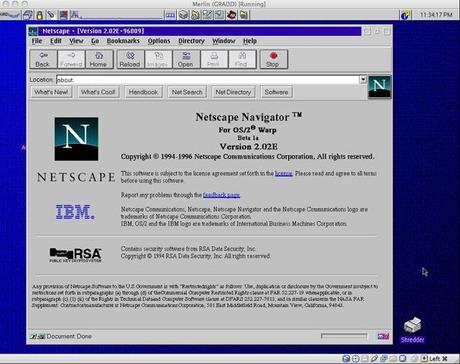
Task: Stop loading with the red Stop button
Action: [x=273, y=59]
